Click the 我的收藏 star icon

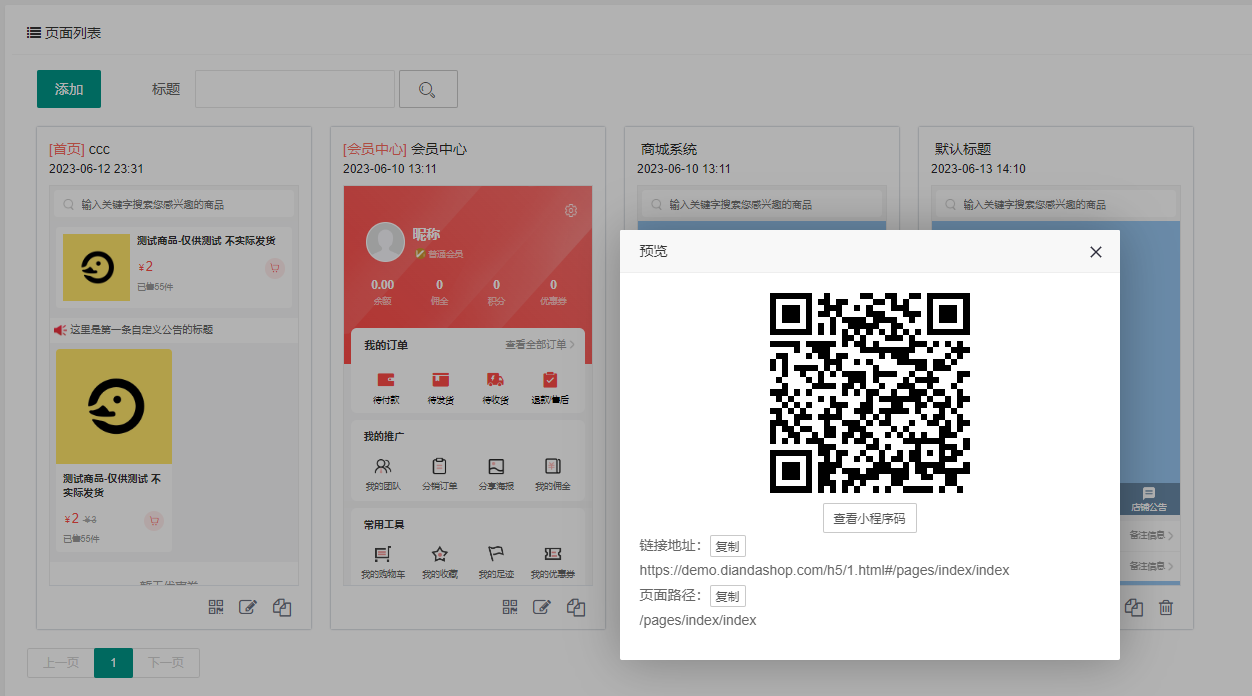[x=439, y=553]
